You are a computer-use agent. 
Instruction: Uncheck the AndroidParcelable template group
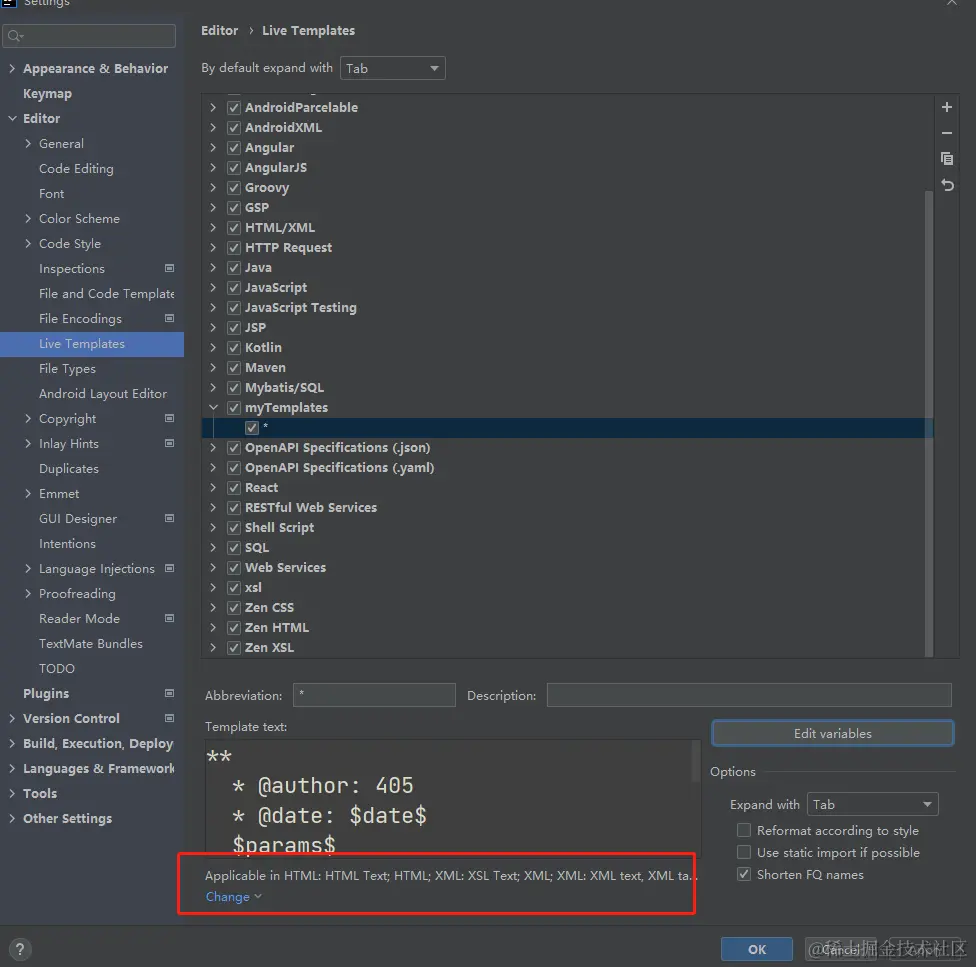pyautogui.click(x=234, y=108)
